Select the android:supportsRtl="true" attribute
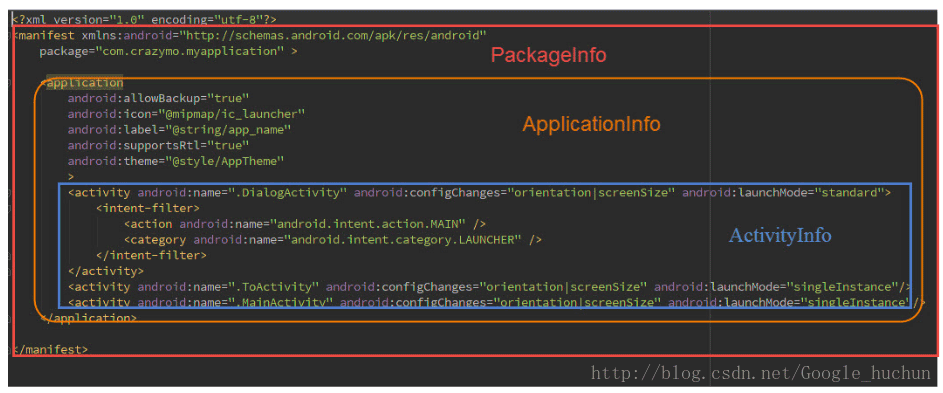Screen dimensions: 943x393 tap(158, 145)
